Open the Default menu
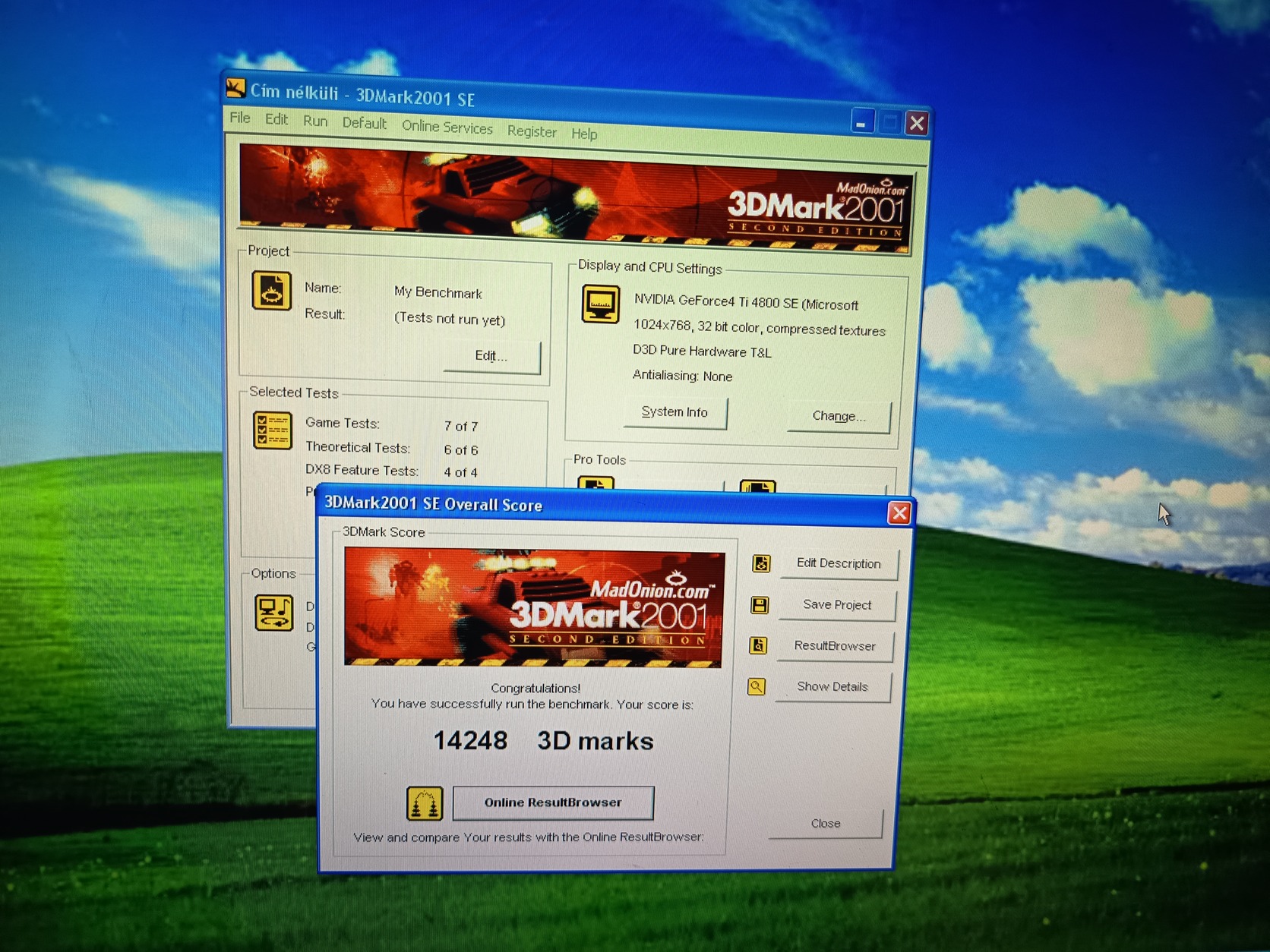Screen dimensions: 1270x952 365,123
